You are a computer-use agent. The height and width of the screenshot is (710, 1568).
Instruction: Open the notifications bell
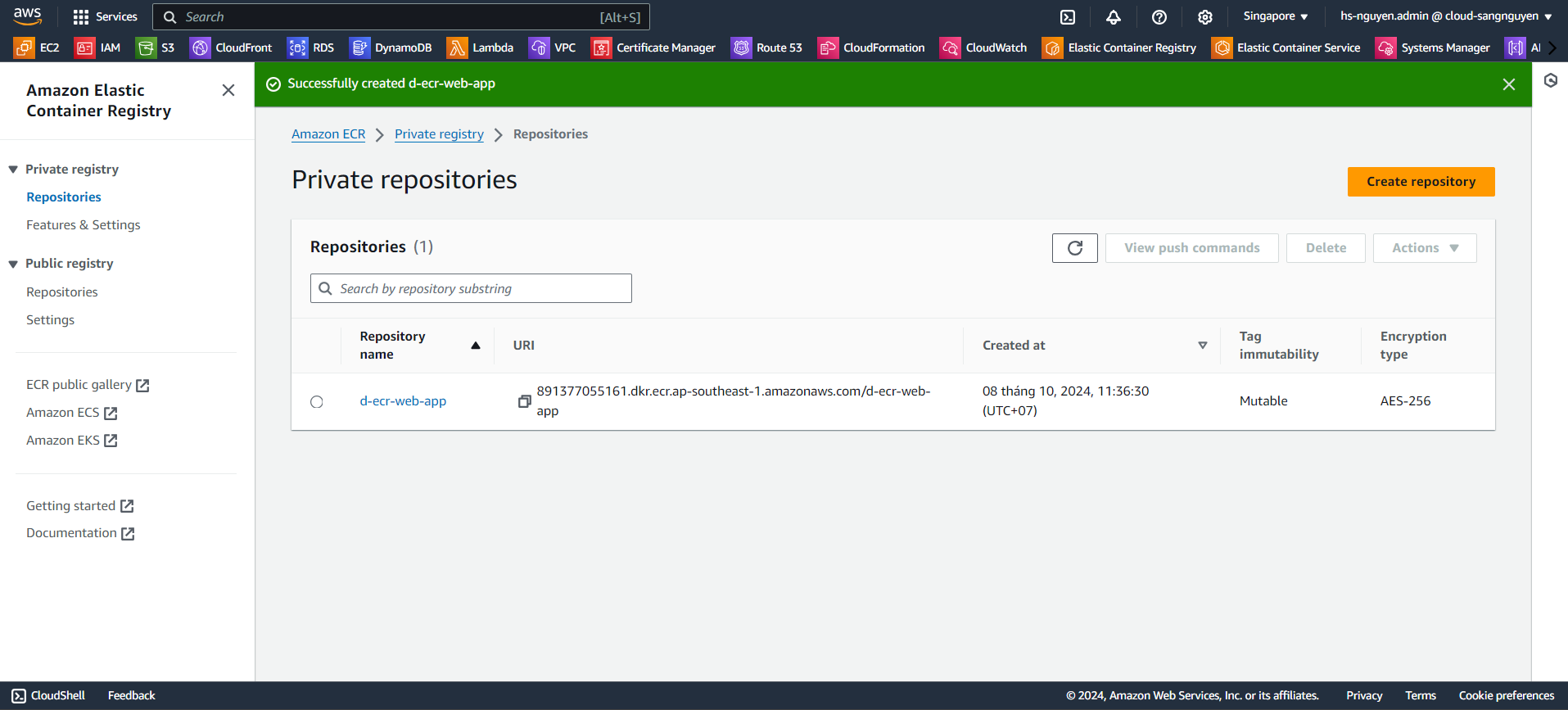(x=1114, y=17)
